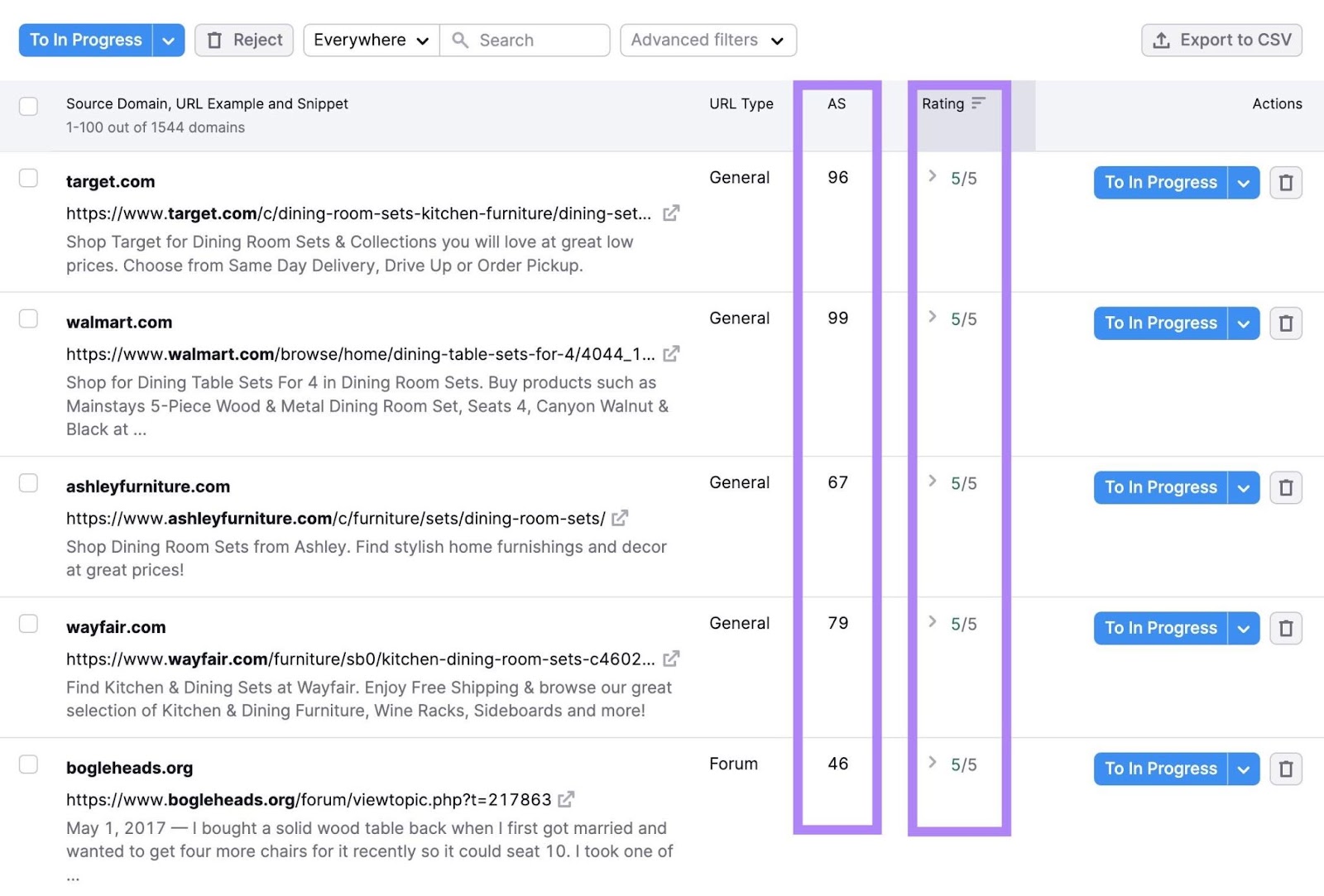Image resolution: width=1324 pixels, height=896 pixels.
Task: Click the Export to CSV upload icon
Action: click(1161, 39)
